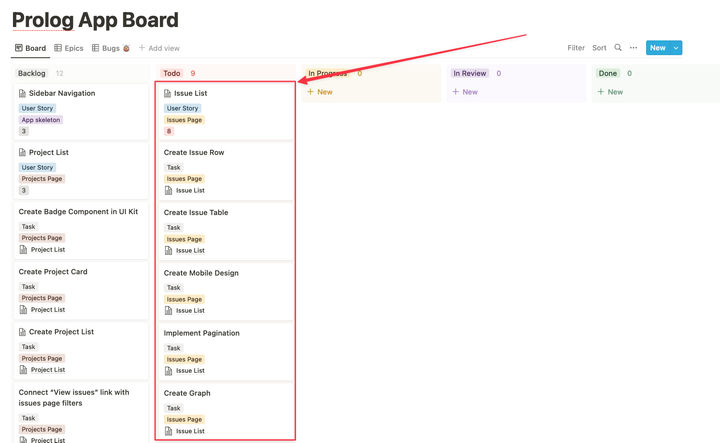This screenshot has width=720, height=443.
Task: Add new card in In Review column
Action: [x=465, y=92]
